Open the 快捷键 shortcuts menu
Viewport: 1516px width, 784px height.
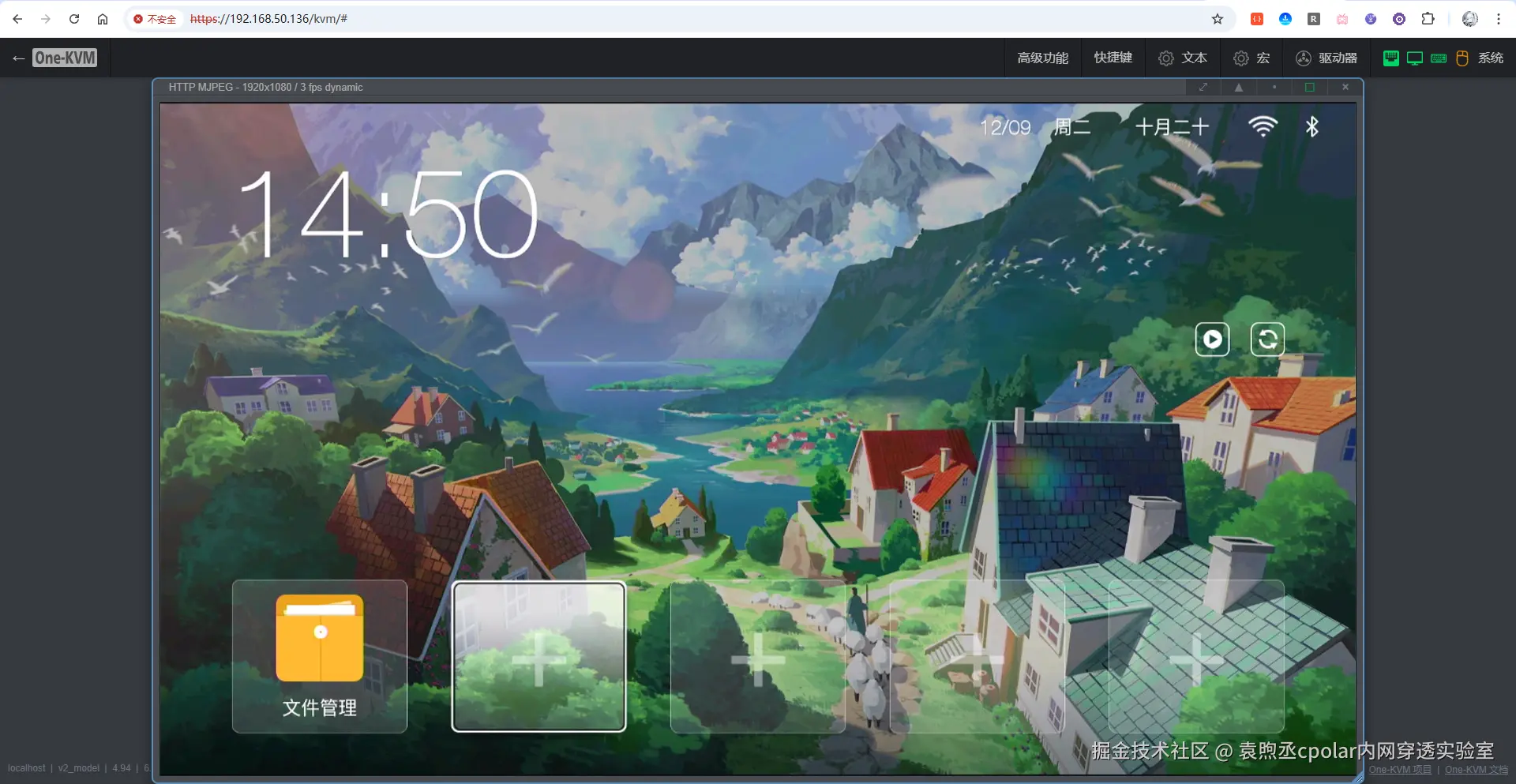click(1113, 58)
